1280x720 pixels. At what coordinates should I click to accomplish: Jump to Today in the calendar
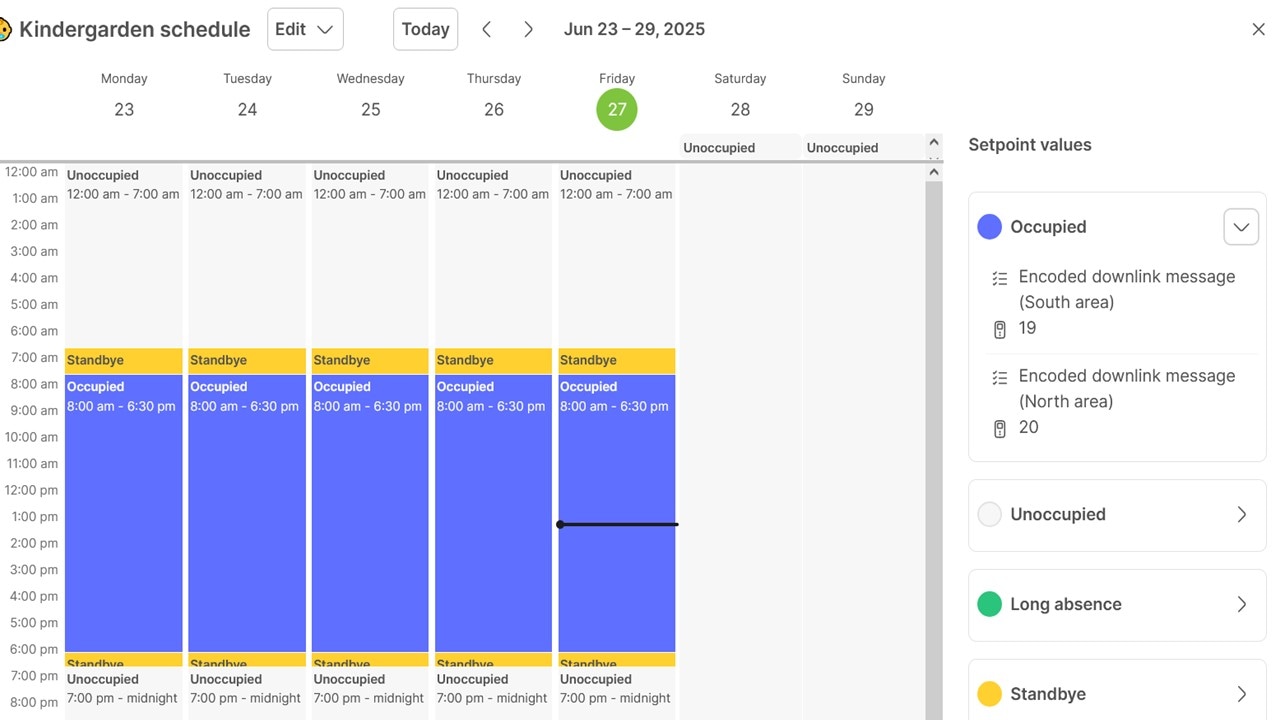(425, 29)
